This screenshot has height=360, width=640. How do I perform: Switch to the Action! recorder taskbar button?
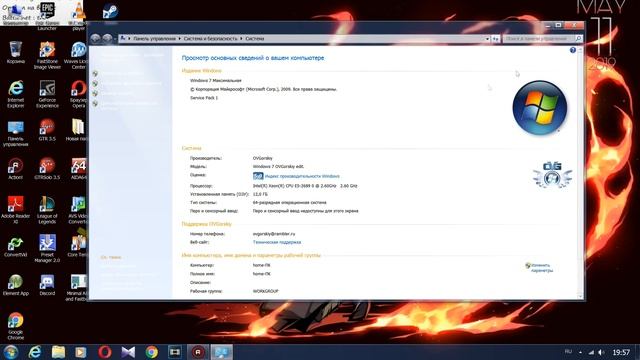(198, 352)
